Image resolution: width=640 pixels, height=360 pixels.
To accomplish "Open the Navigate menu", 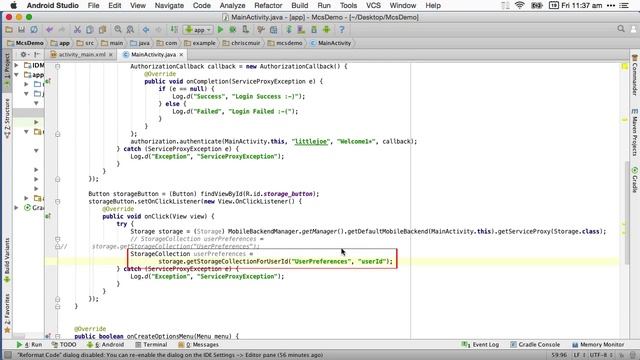I will pos(169,5).
